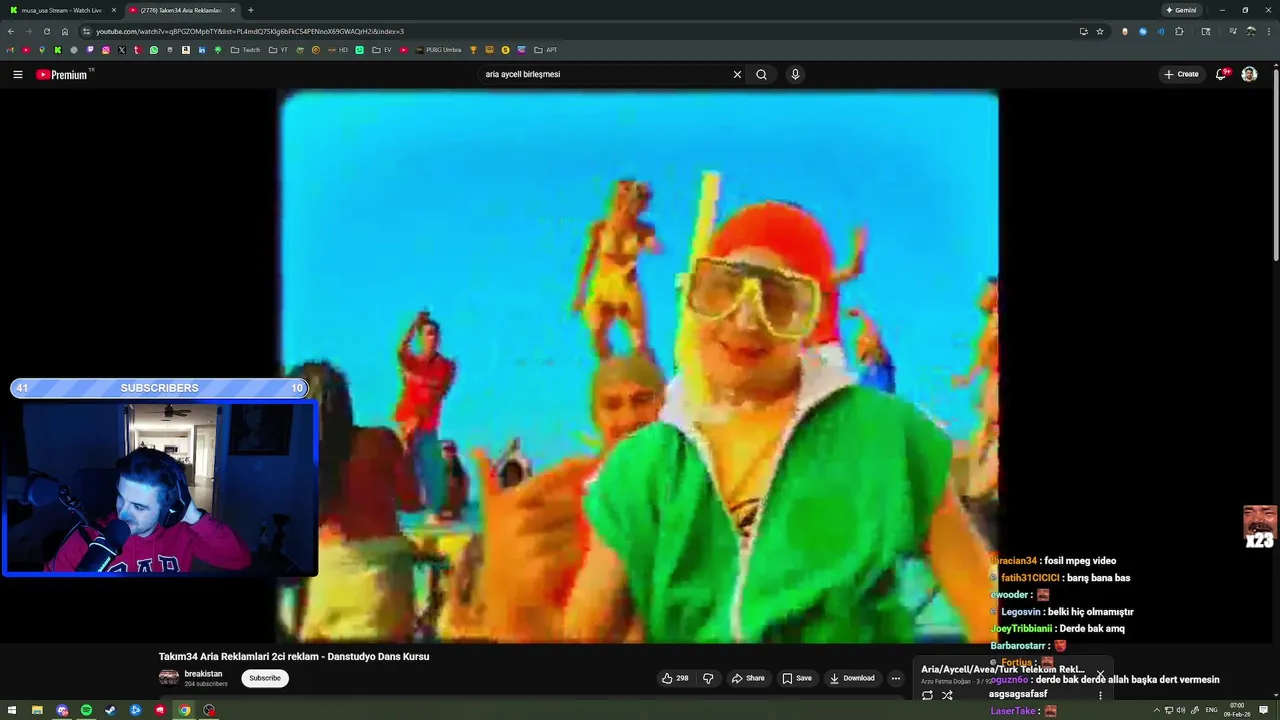Open the Windows Start menu
Image resolution: width=1280 pixels, height=720 pixels.
point(12,710)
